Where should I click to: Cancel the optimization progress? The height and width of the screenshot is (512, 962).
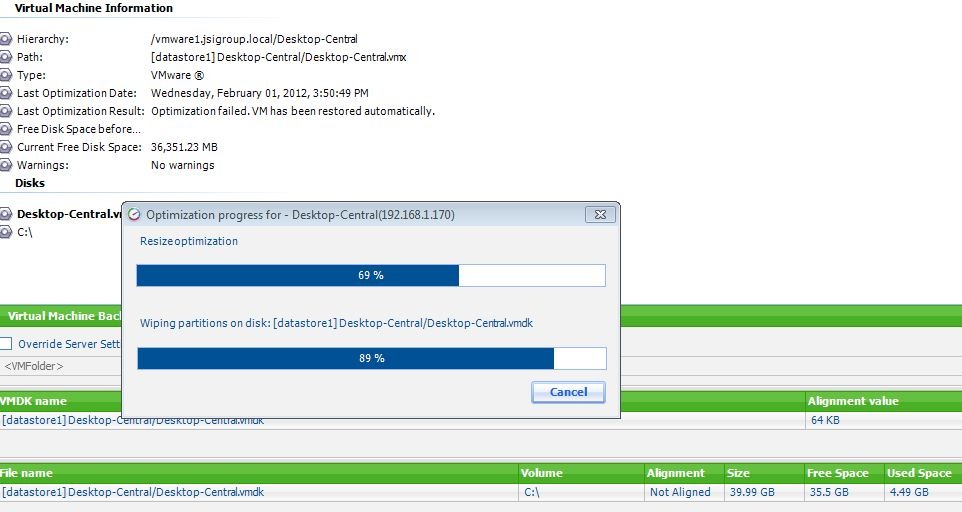[568, 392]
